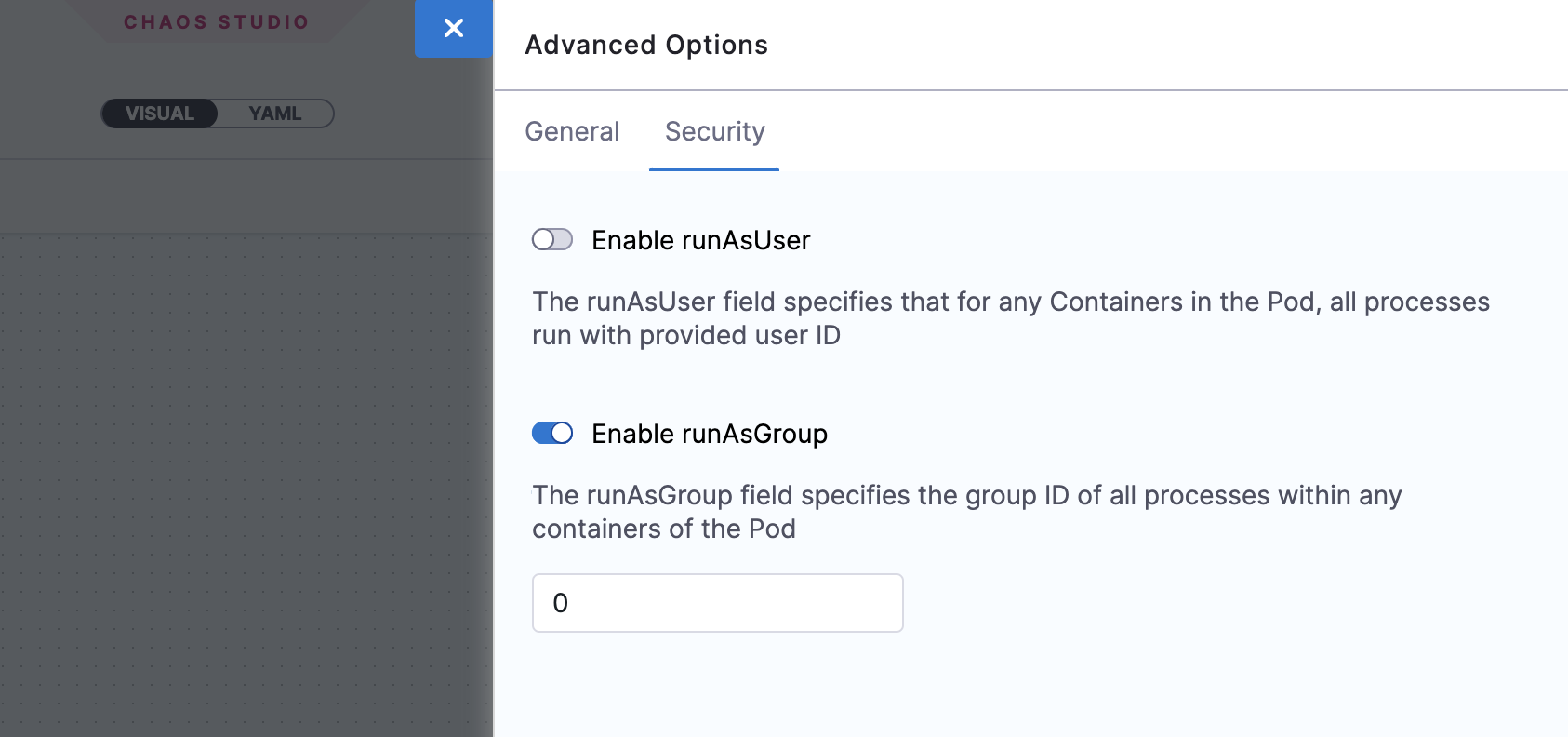Click the "Enable runAsGroup" label
This screenshot has height=737, width=1568.
[x=709, y=434]
